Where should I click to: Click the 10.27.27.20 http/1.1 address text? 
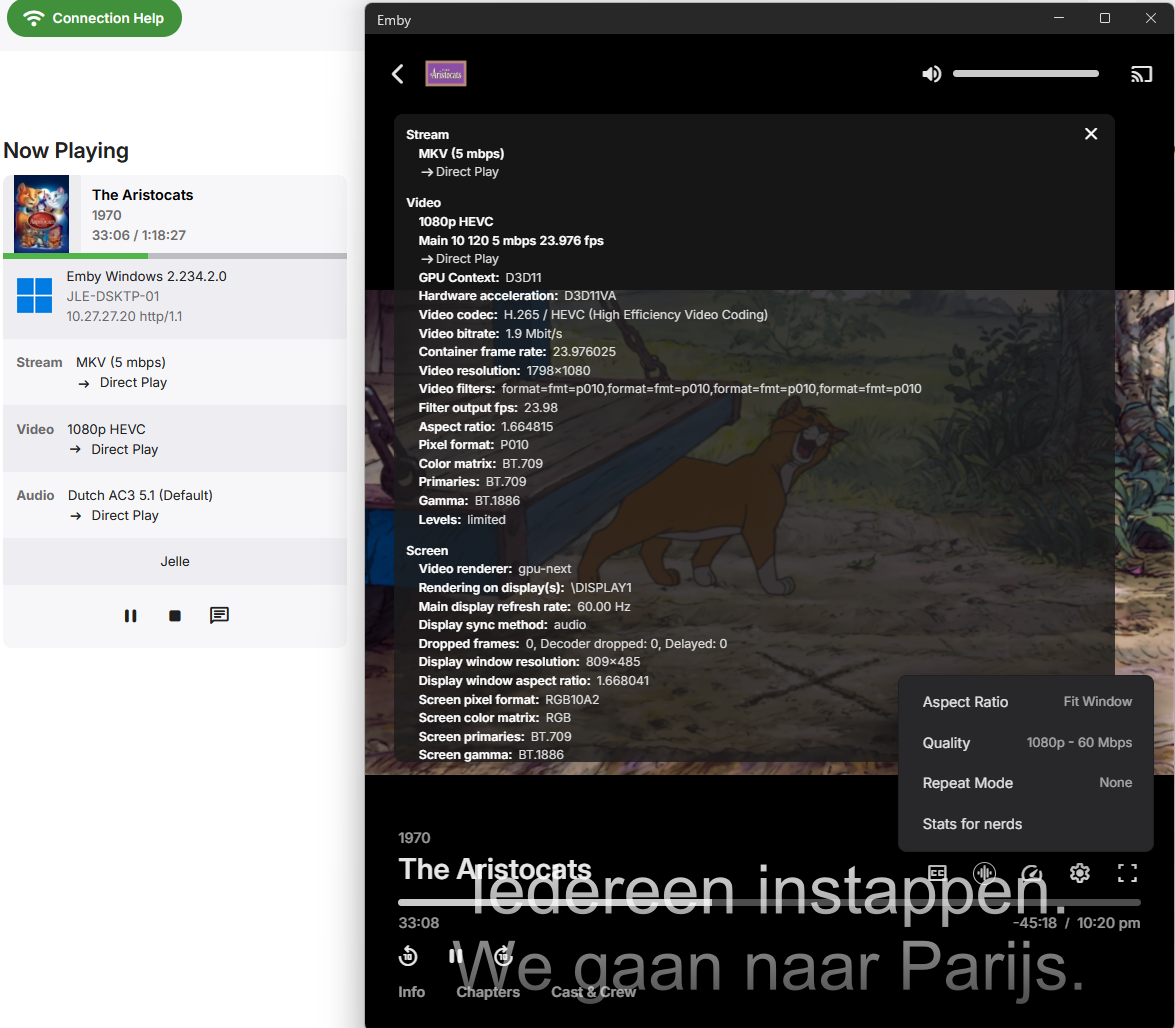124,316
